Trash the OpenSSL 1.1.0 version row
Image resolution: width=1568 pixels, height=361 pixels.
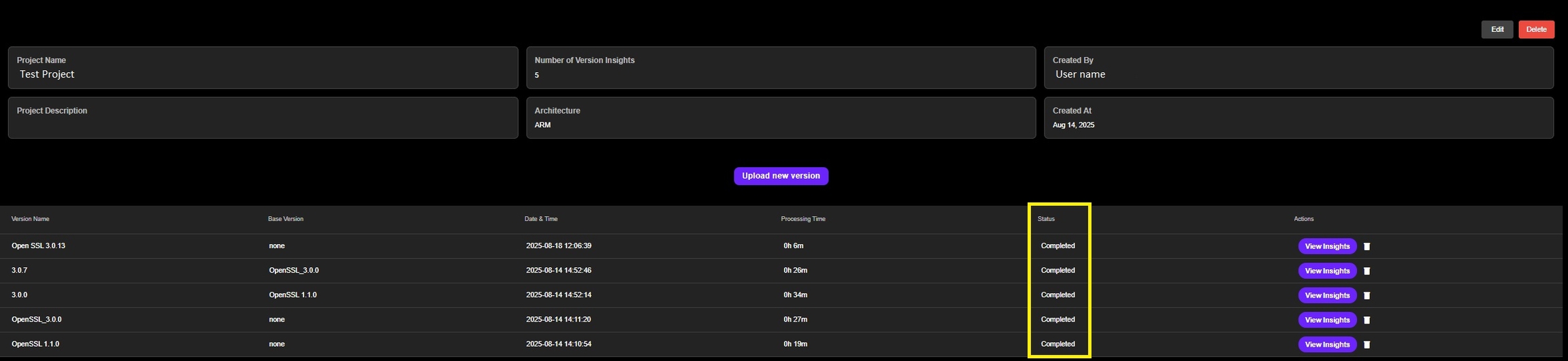click(x=1367, y=345)
